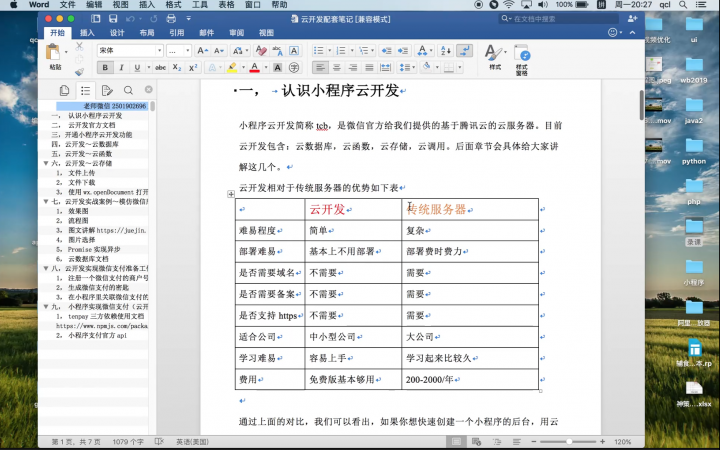Screen dimensions: 720x450
Task: Collapse the 六、云开发~云存储 heading
Action: pos(46,163)
